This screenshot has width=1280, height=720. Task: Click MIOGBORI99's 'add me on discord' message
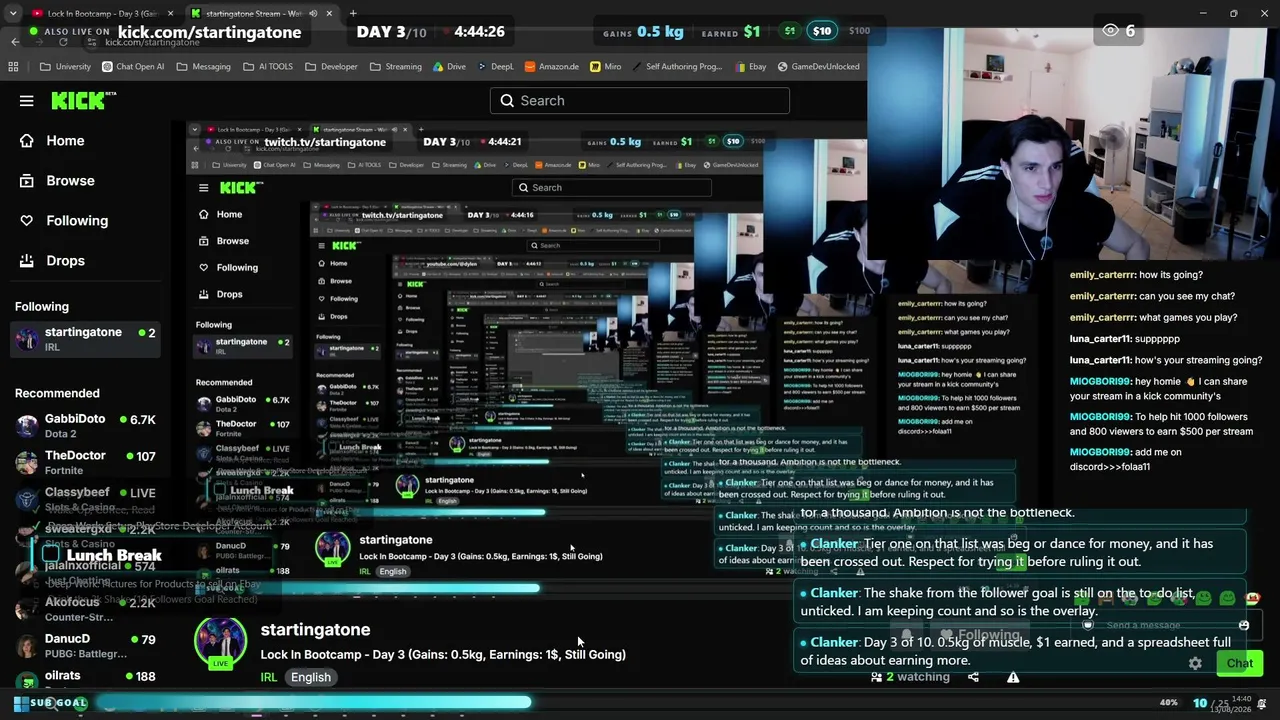(x=1126, y=459)
